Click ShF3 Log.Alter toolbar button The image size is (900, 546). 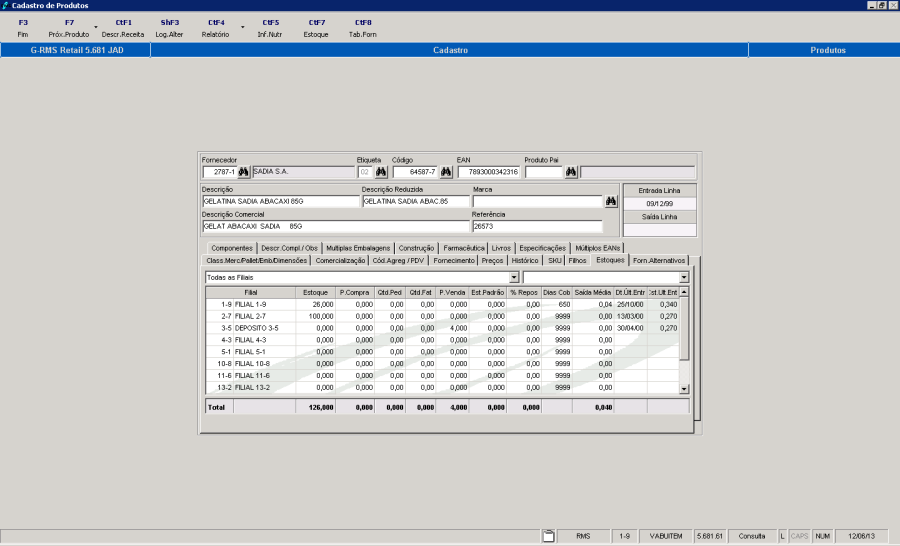point(169,28)
